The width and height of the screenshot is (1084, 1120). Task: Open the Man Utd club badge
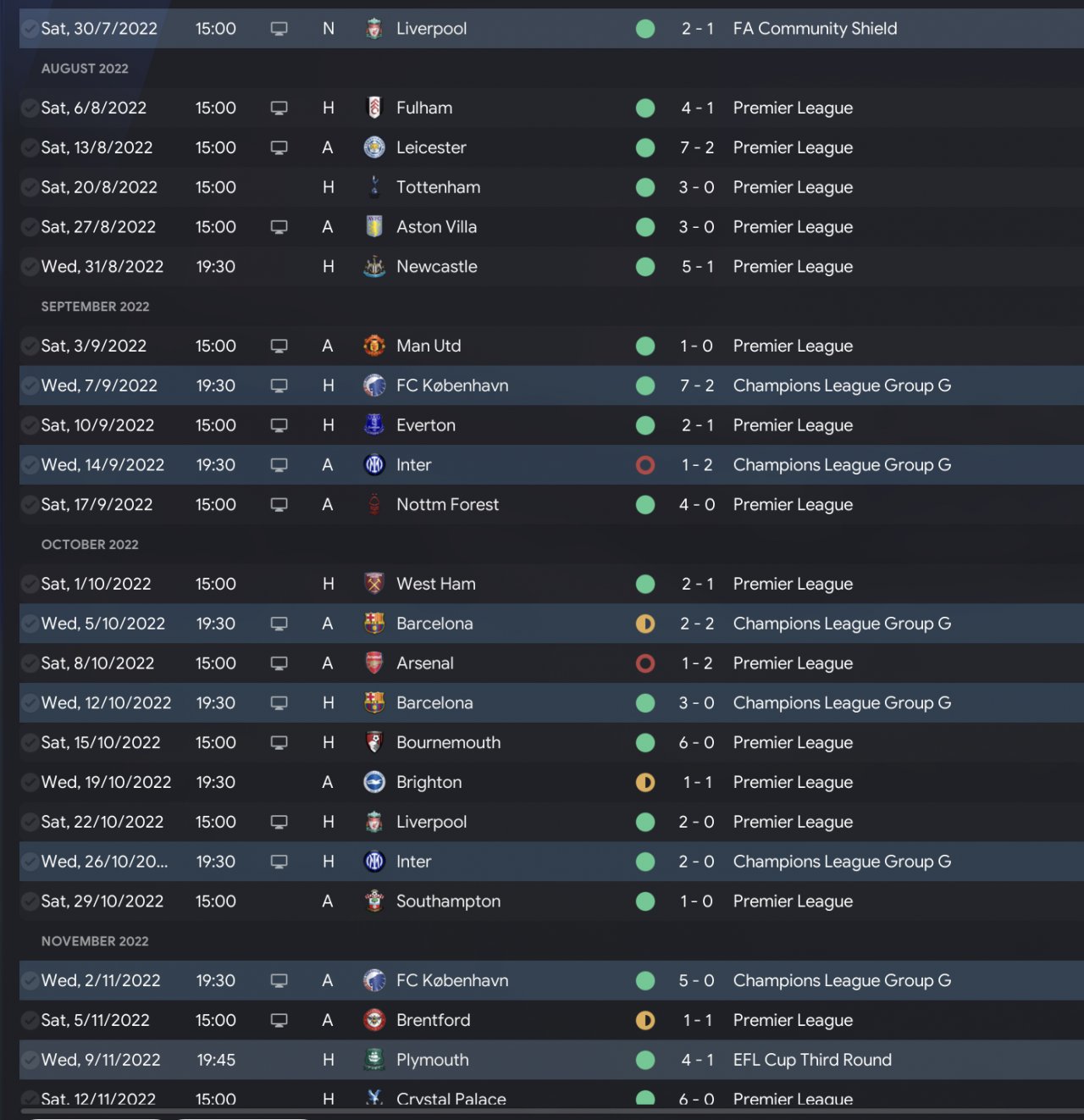point(374,346)
